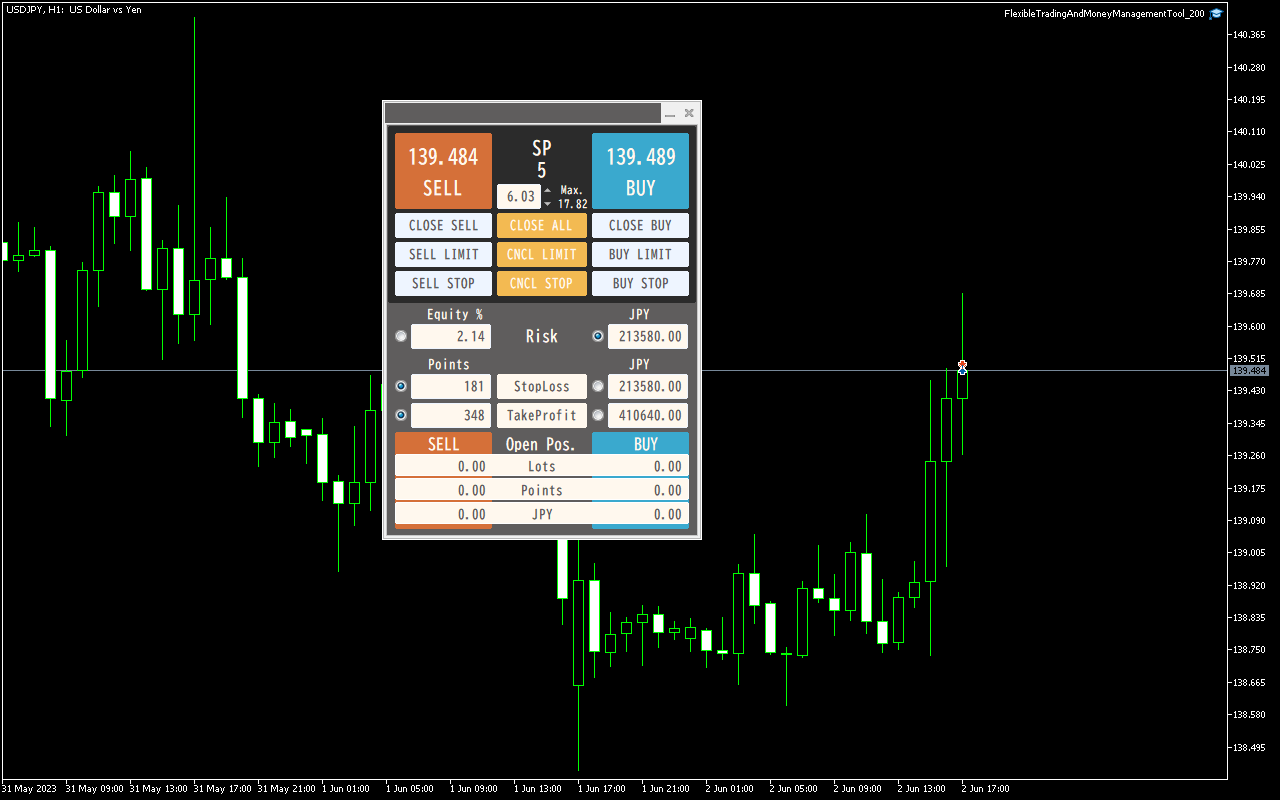Screen dimensions: 1280x800
Task: Click the 140.365 price axis label
Action: (1249, 35)
